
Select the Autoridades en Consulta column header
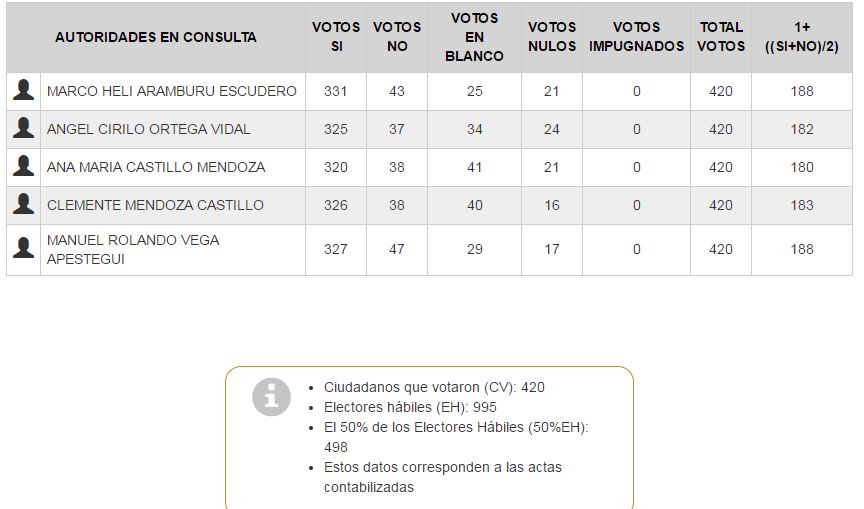pos(156,37)
